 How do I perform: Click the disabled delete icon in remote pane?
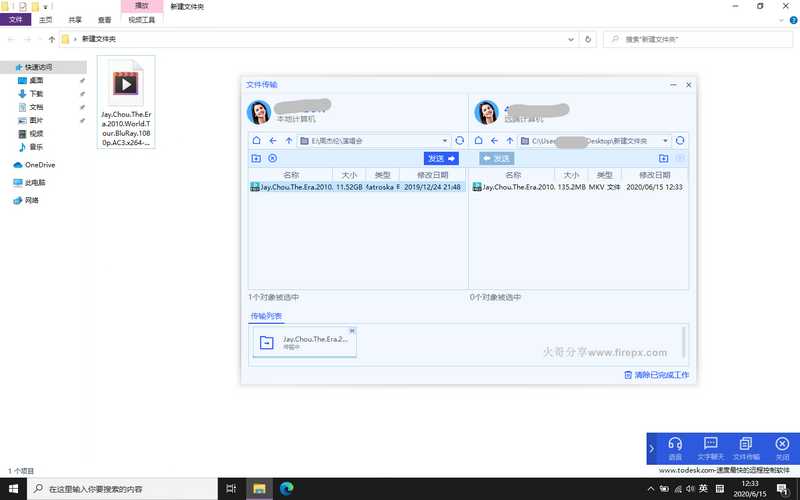(680, 158)
